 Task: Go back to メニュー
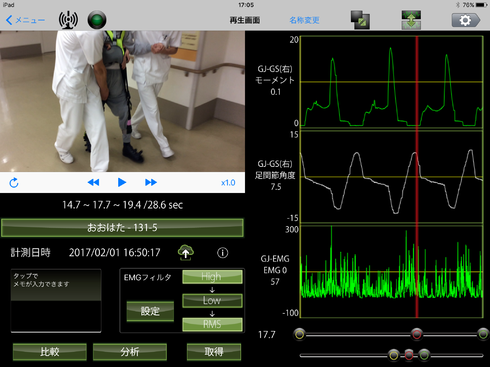[x=25, y=20]
